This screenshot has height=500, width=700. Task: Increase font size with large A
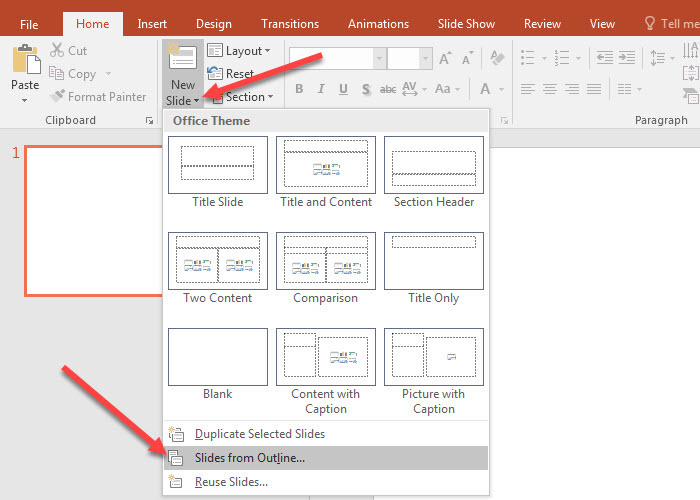tap(445, 58)
